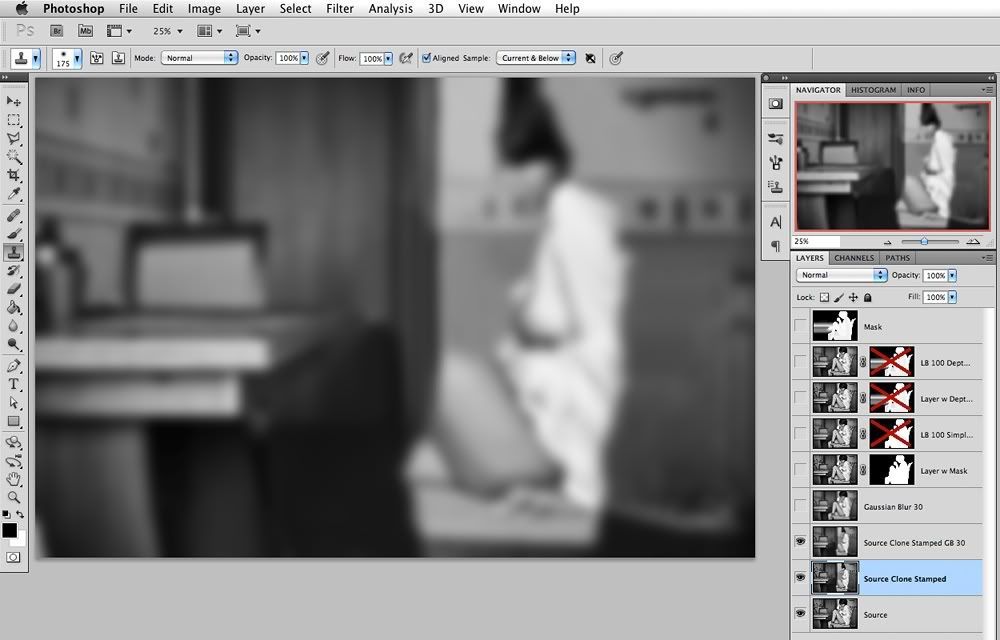1000x640 pixels.
Task: Choose the Eraser tool
Action: point(14,288)
